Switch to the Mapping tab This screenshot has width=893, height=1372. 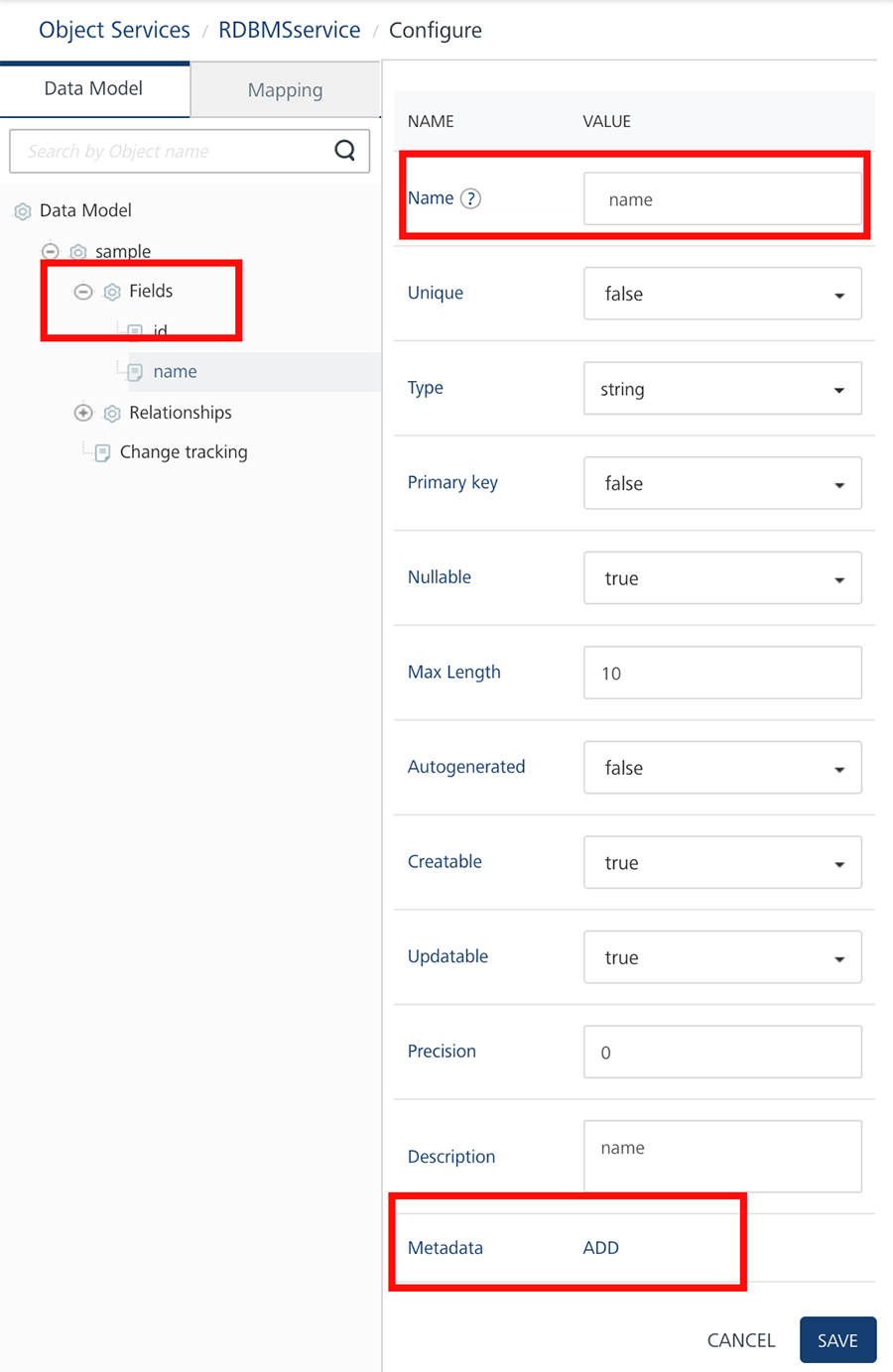[x=285, y=90]
